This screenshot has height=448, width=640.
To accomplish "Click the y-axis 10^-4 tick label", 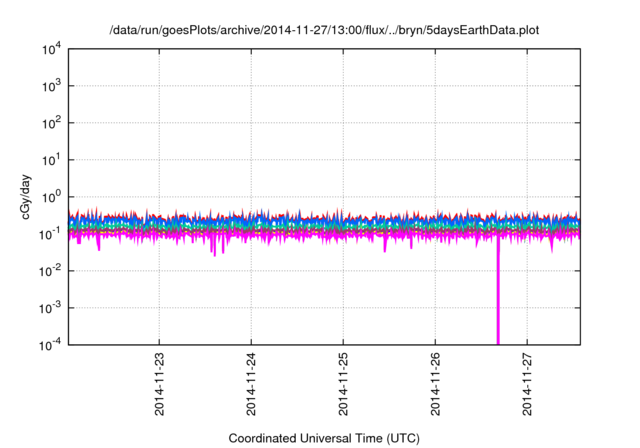I will (x=50, y=345).
